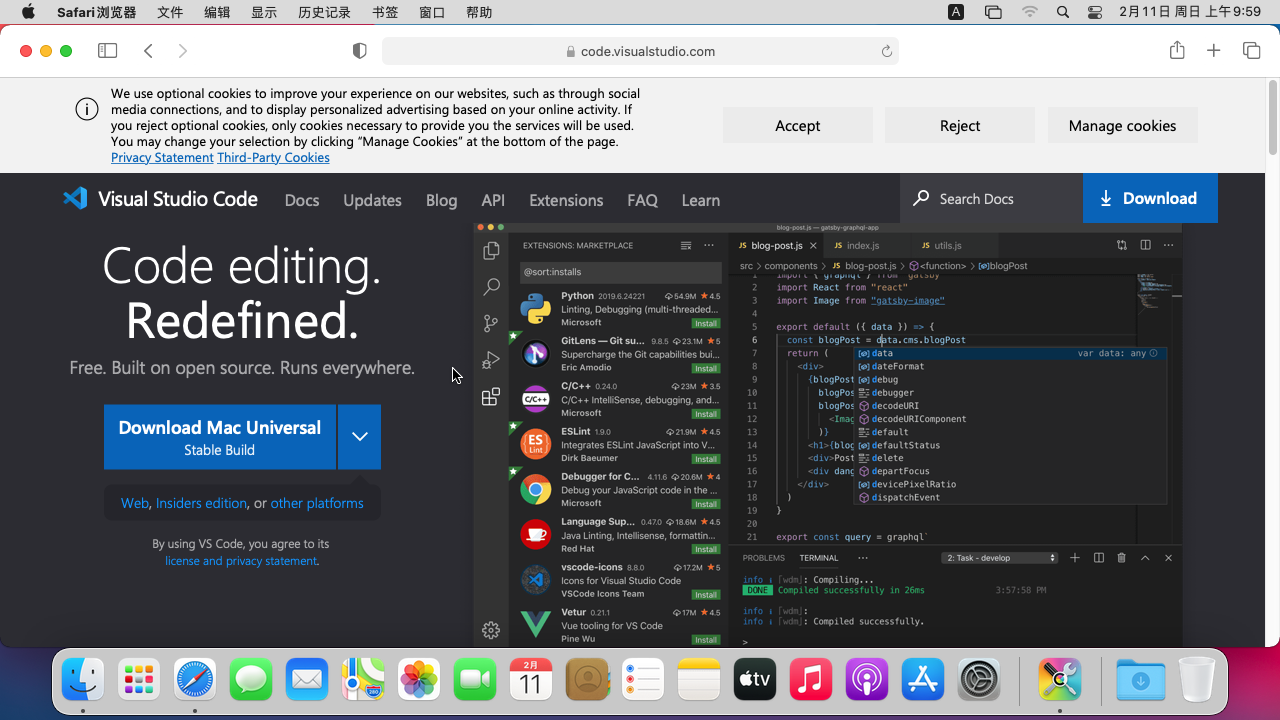Open the privacy report shield icon
The image size is (1280, 720).
coord(360,51)
